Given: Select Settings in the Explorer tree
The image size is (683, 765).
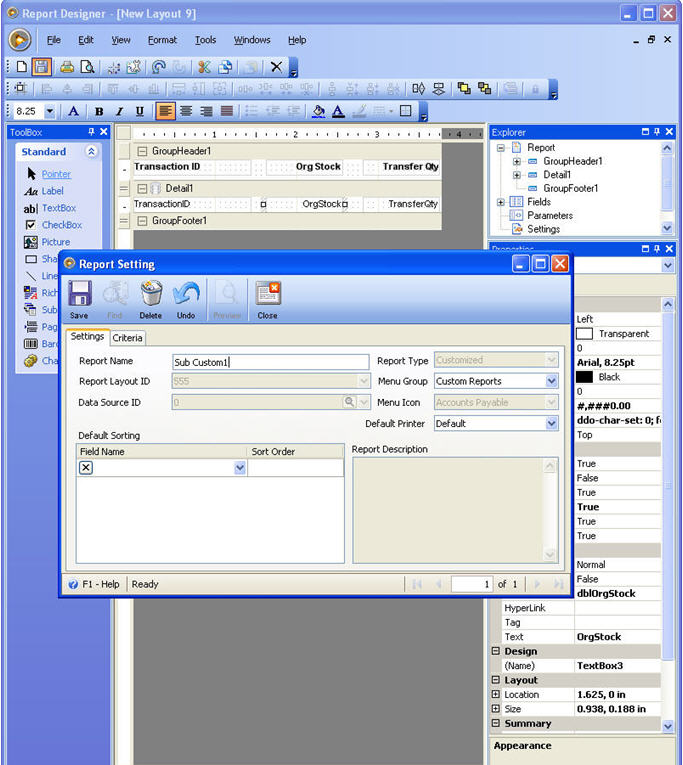Looking at the screenshot, I should click(x=543, y=229).
